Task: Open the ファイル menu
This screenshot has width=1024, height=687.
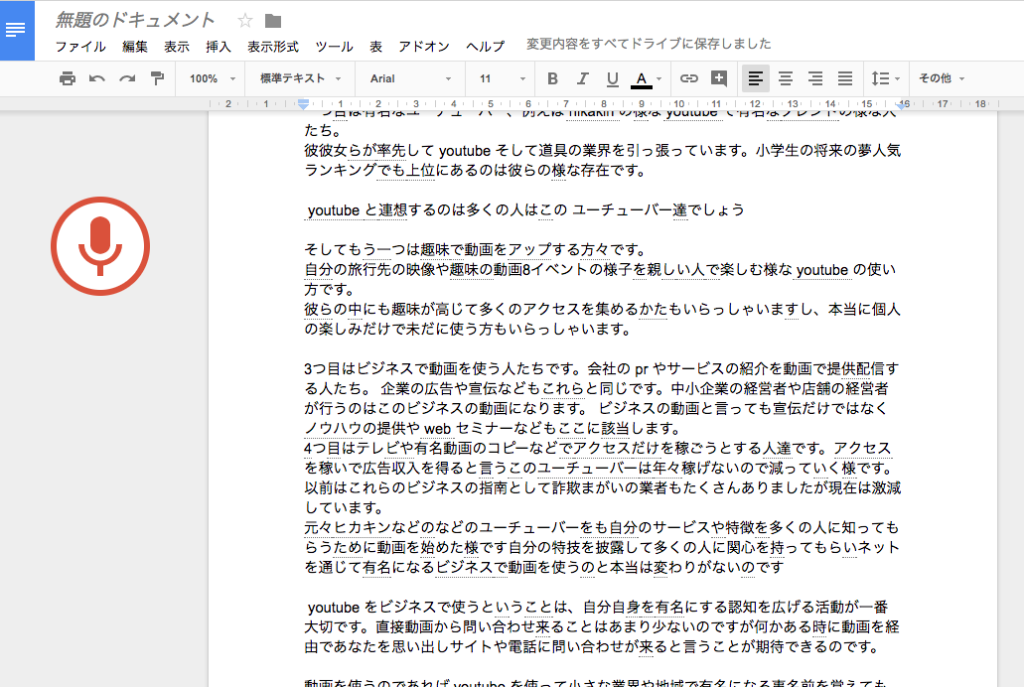Action: (x=80, y=46)
